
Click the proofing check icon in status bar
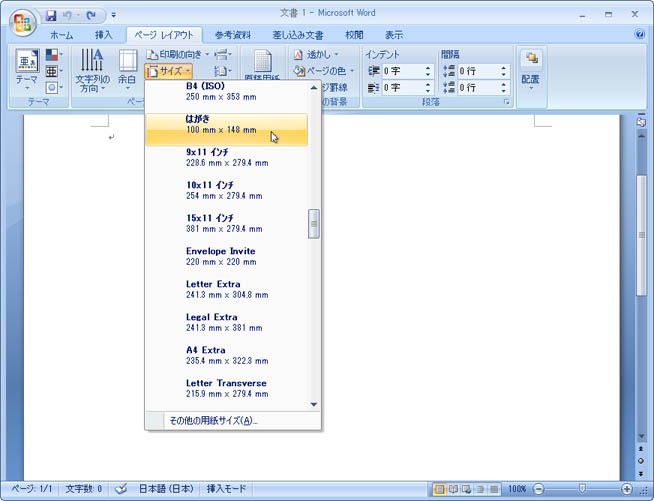[x=121, y=489]
